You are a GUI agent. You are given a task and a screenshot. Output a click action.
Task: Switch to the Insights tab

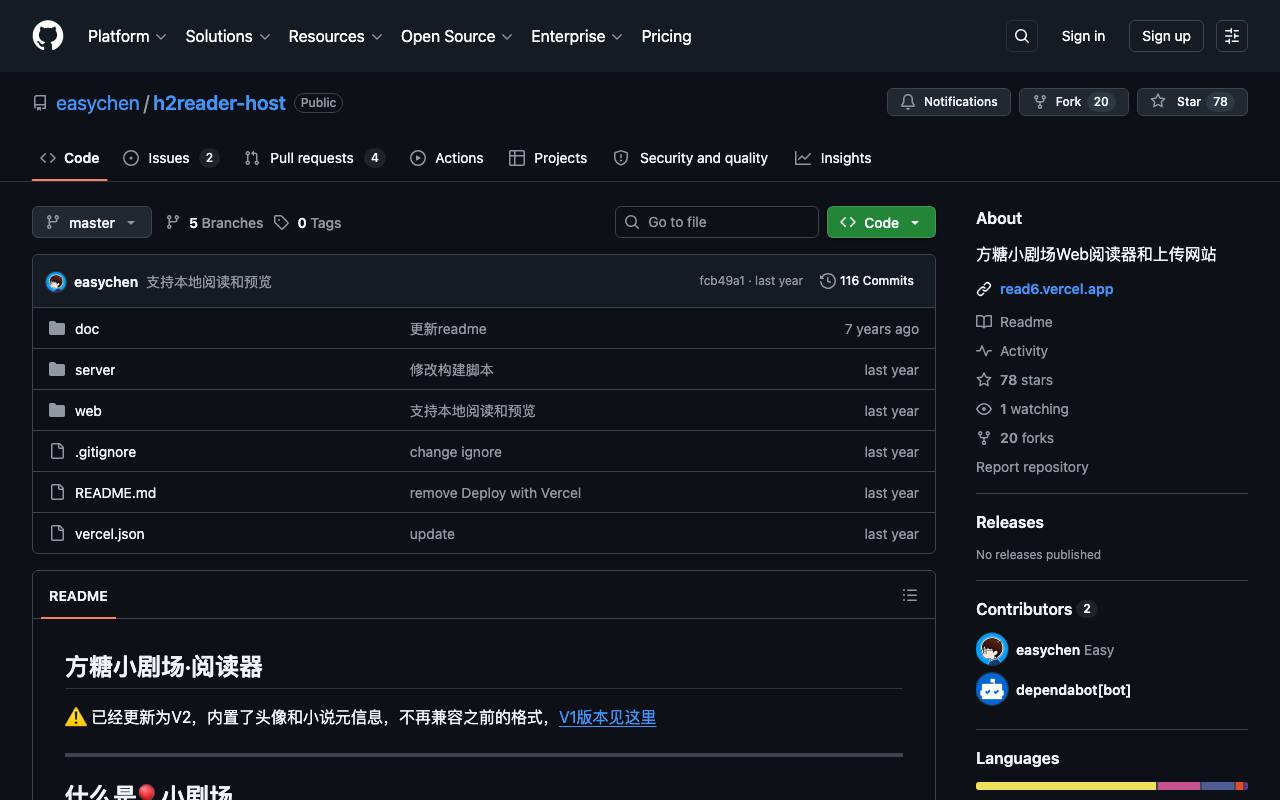pos(833,158)
